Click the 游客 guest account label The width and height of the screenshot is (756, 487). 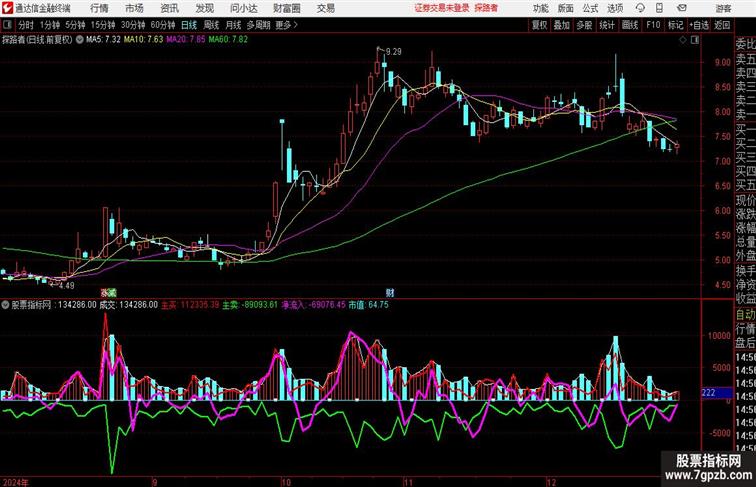(723, 8)
